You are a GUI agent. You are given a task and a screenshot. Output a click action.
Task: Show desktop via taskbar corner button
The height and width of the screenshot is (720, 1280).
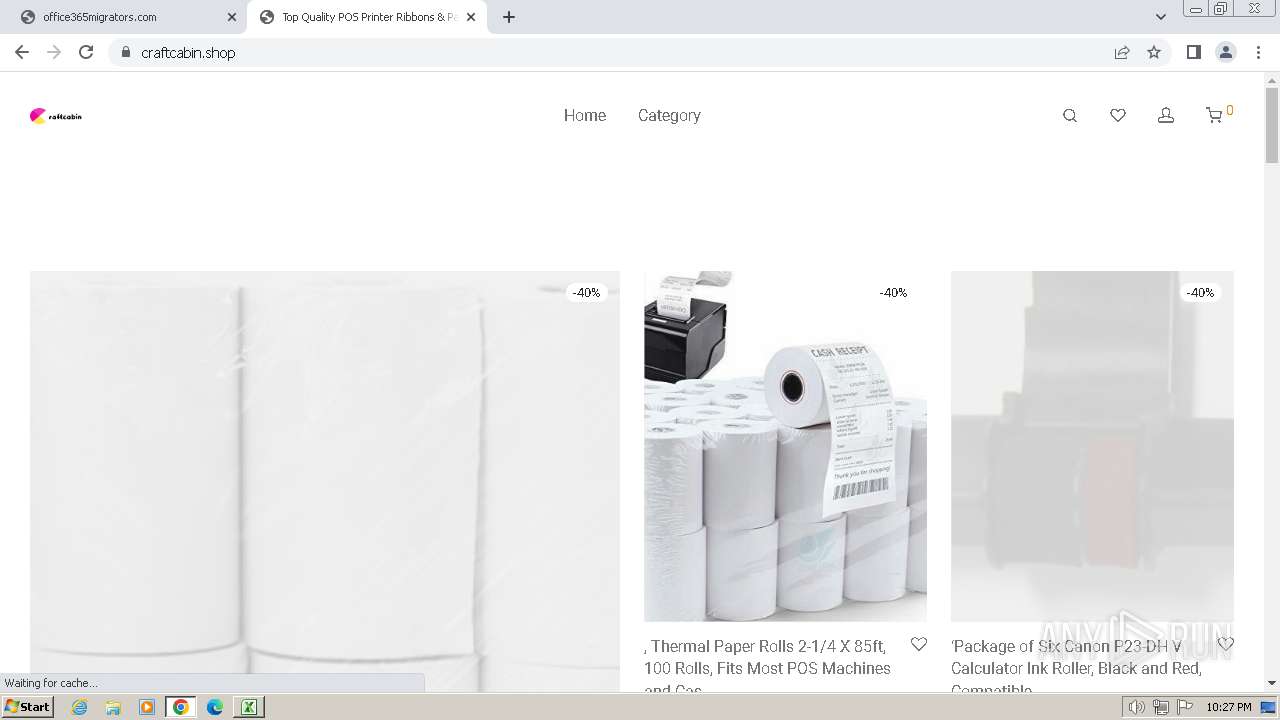pos(1269,707)
